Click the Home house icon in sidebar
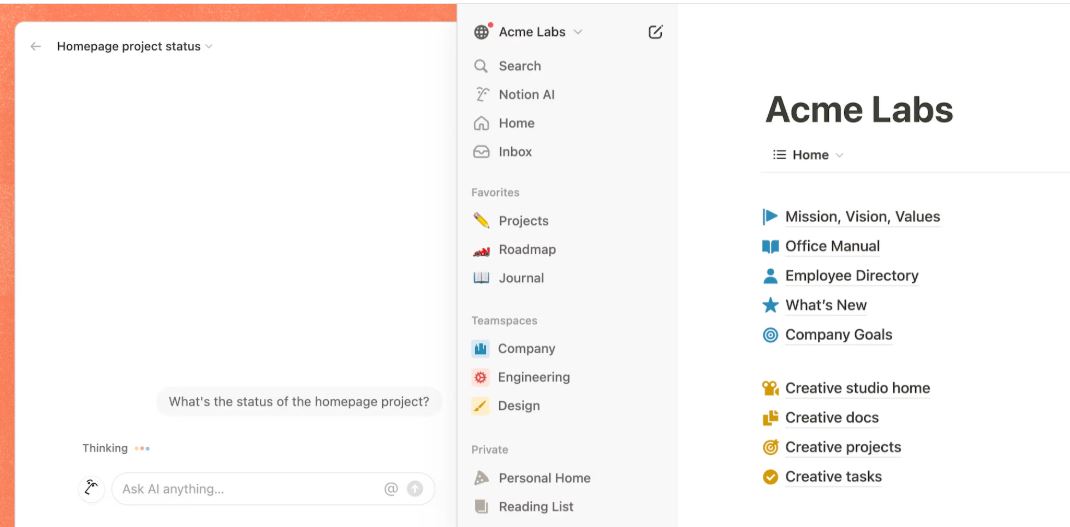Image resolution: width=1070 pixels, height=527 pixels. 482,124
